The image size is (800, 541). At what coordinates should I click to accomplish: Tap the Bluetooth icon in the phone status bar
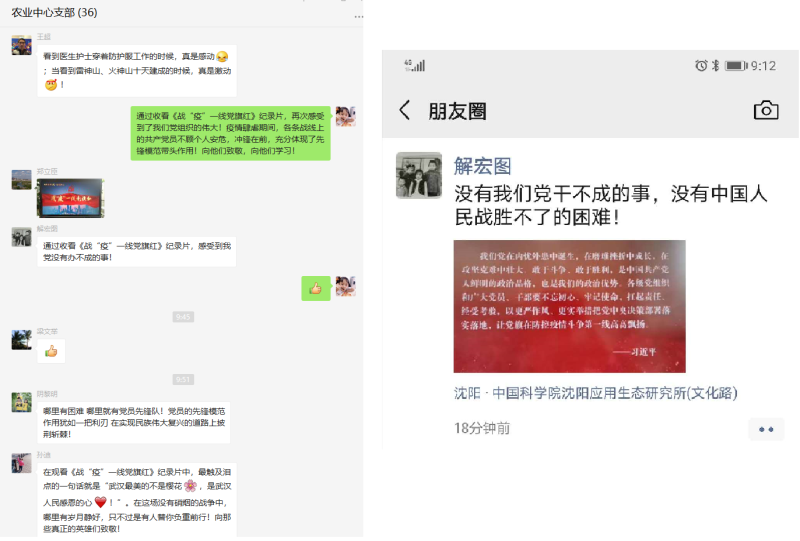(x=715, y=65)
